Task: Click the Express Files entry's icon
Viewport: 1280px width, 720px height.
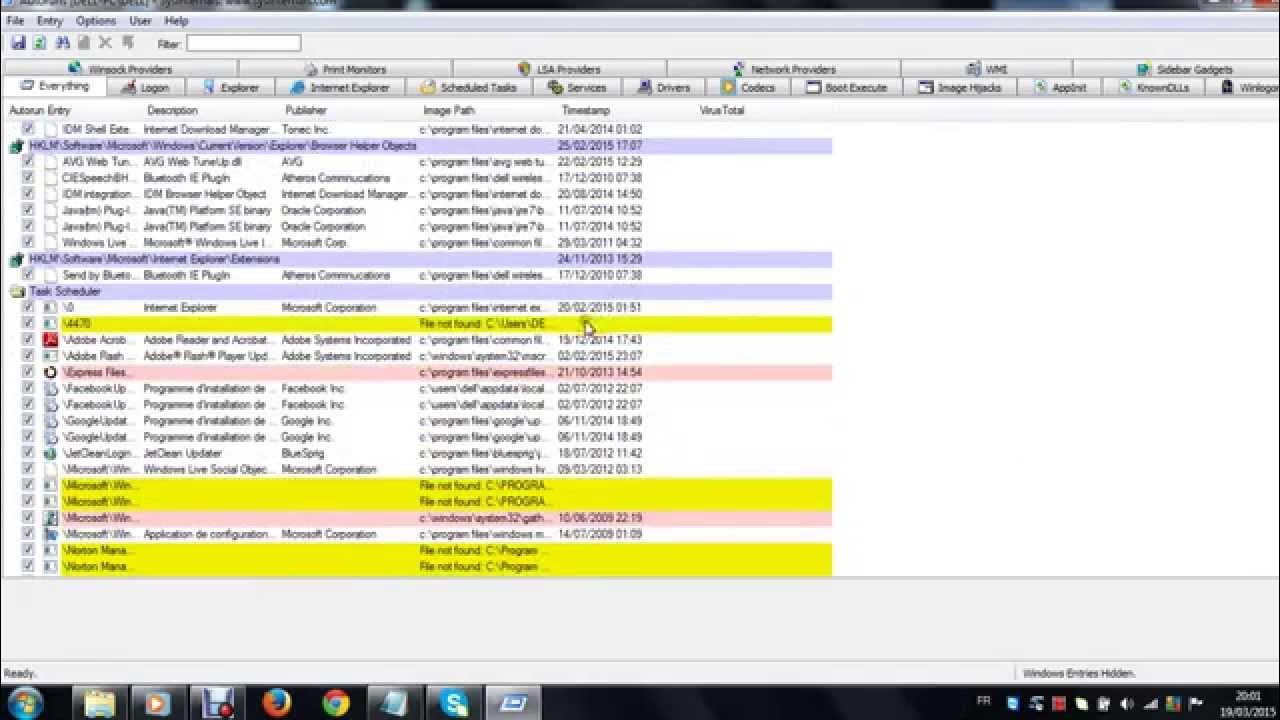Action: point(51,372)
